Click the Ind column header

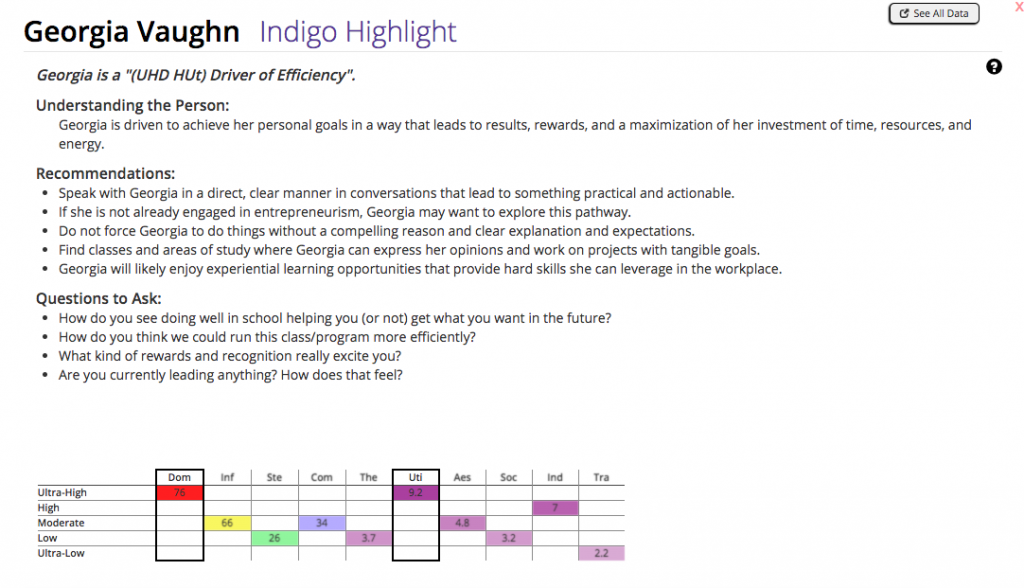point(555,477)
